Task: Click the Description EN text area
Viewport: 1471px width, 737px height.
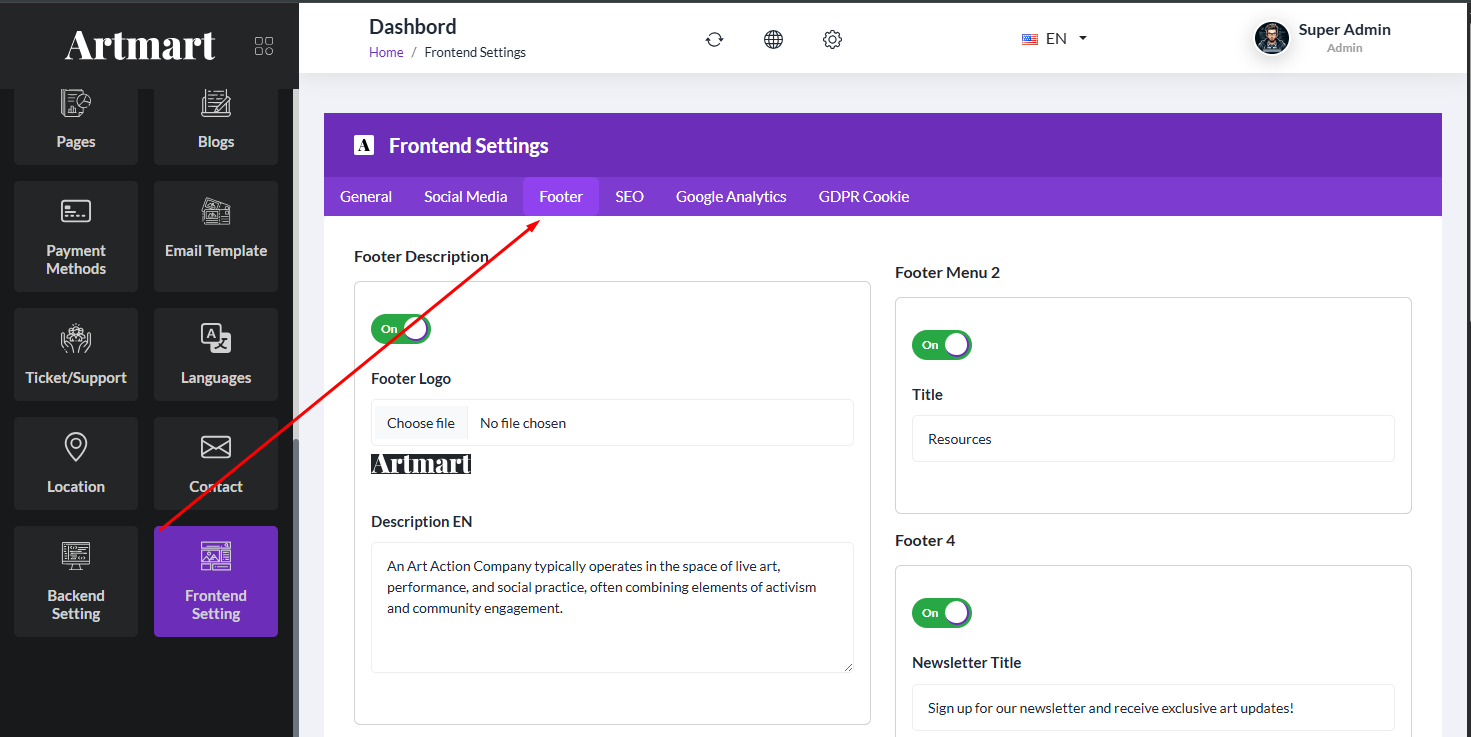Action: point(612,607)
